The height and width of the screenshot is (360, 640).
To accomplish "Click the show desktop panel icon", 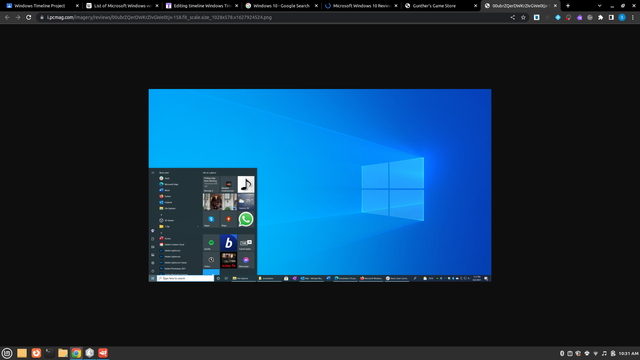I will click(x=22, y=353).
